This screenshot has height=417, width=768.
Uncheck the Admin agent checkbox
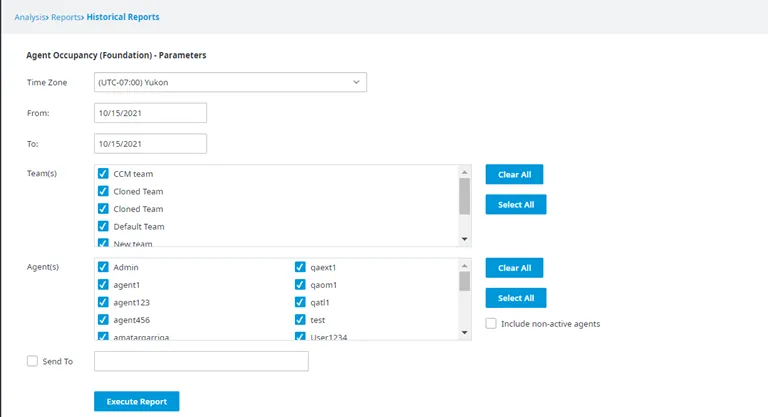103,267
